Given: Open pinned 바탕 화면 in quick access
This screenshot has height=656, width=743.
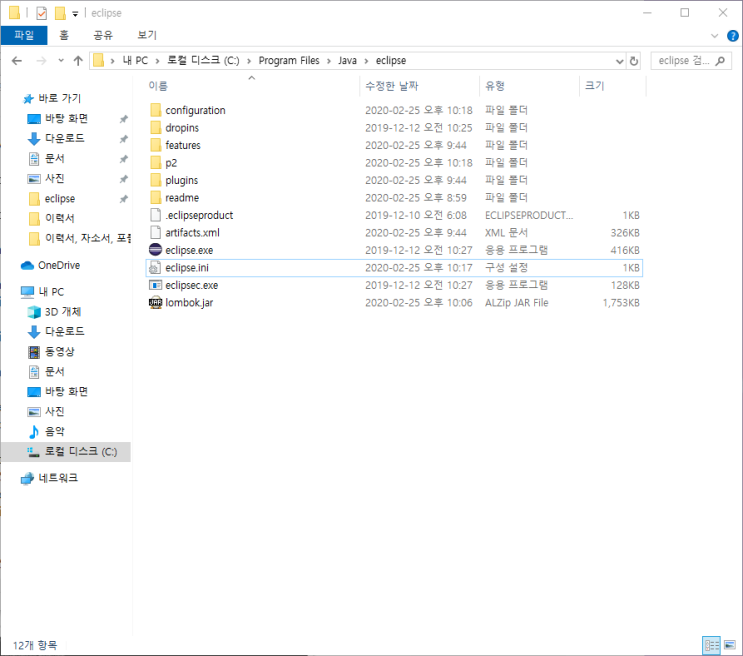Looking at the screenshot, I should click(x=66, y=118).
